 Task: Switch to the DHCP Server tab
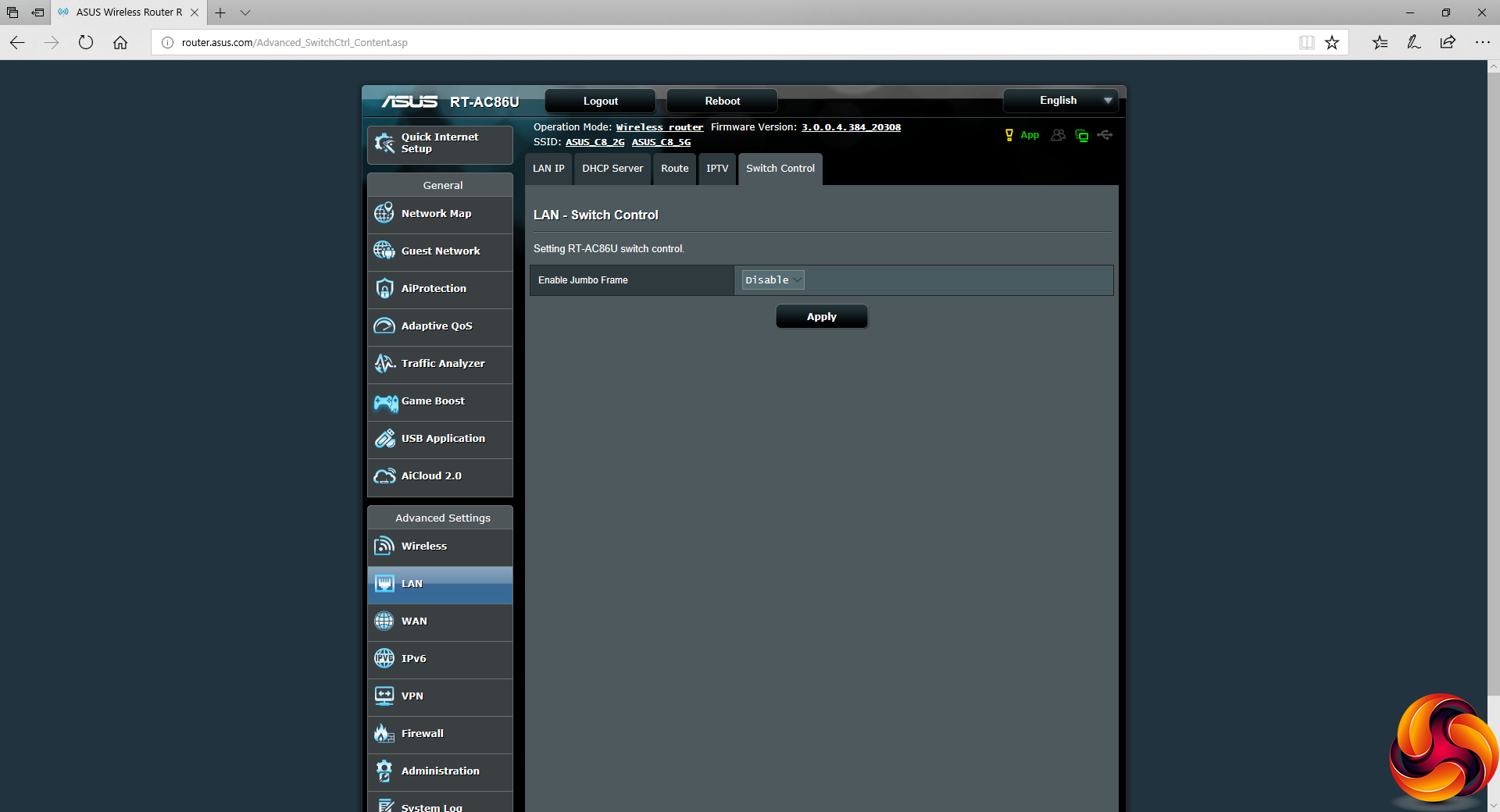pyautogui.click(x=612, y=169)
